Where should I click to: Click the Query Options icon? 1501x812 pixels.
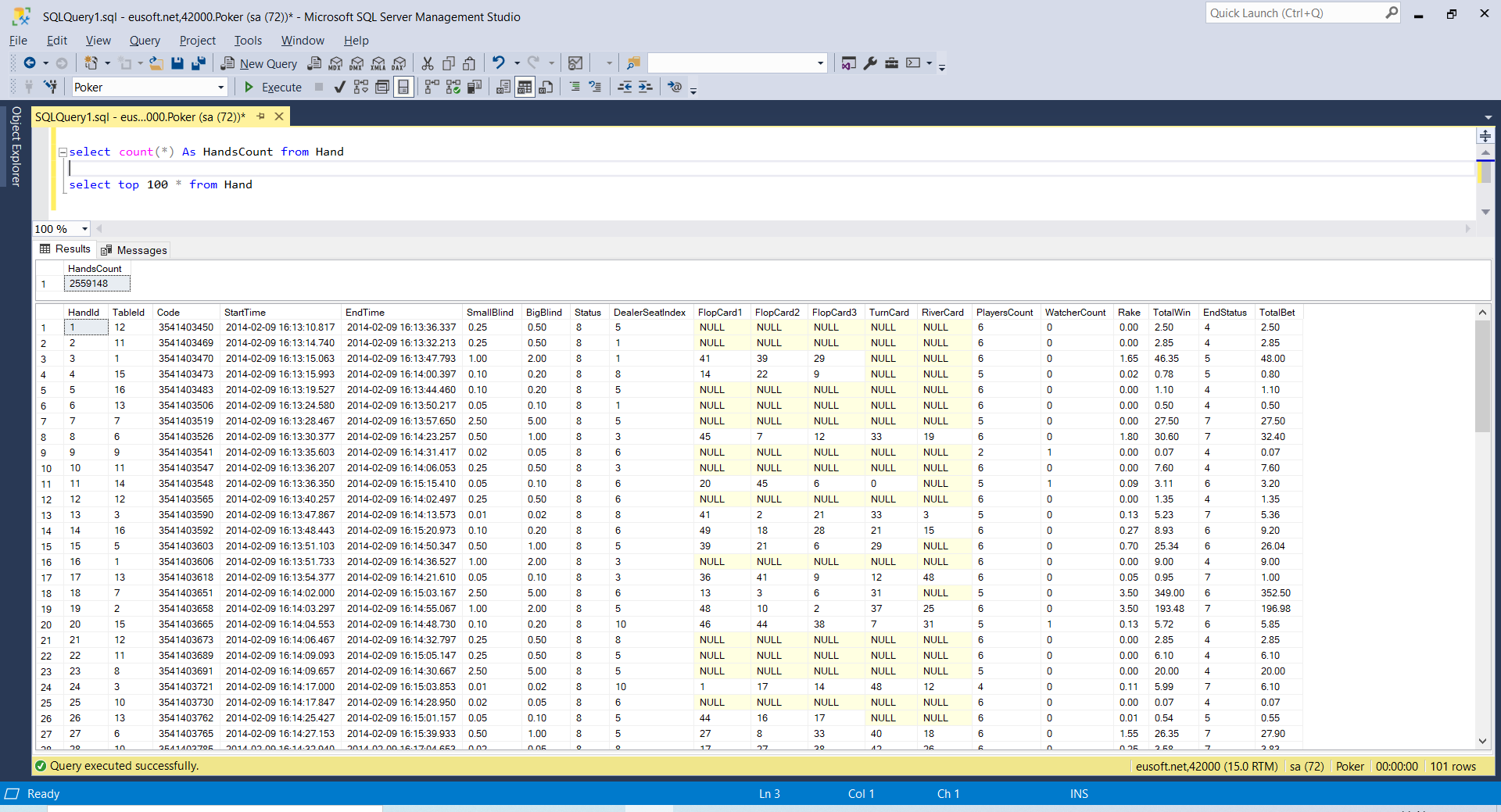click(x=382, y=87)
